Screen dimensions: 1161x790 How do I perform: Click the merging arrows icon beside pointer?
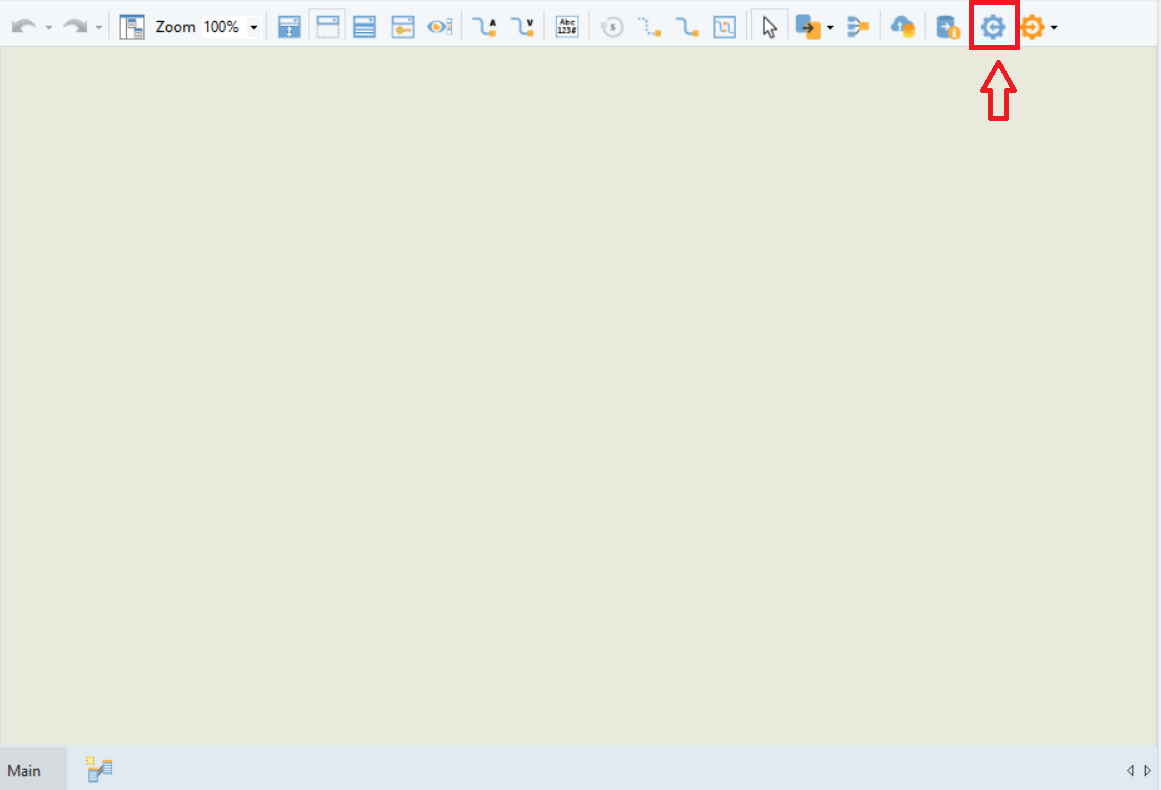pos(858,27)
